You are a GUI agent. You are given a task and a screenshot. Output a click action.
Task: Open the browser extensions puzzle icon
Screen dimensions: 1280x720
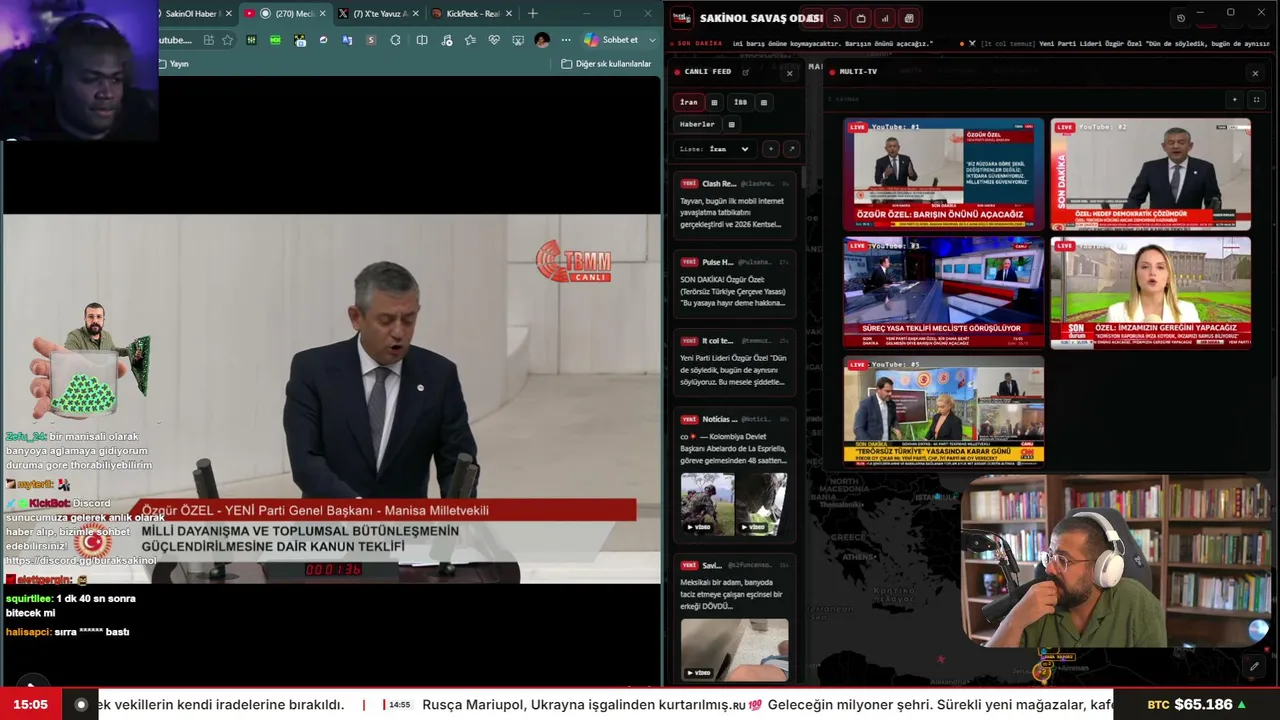395,40
